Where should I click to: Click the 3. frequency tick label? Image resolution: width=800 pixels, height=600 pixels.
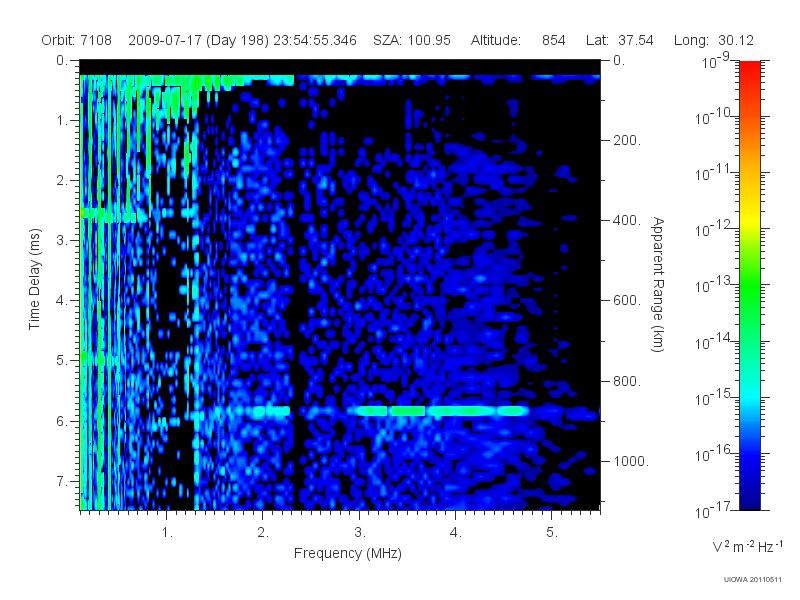pos(360,532)
